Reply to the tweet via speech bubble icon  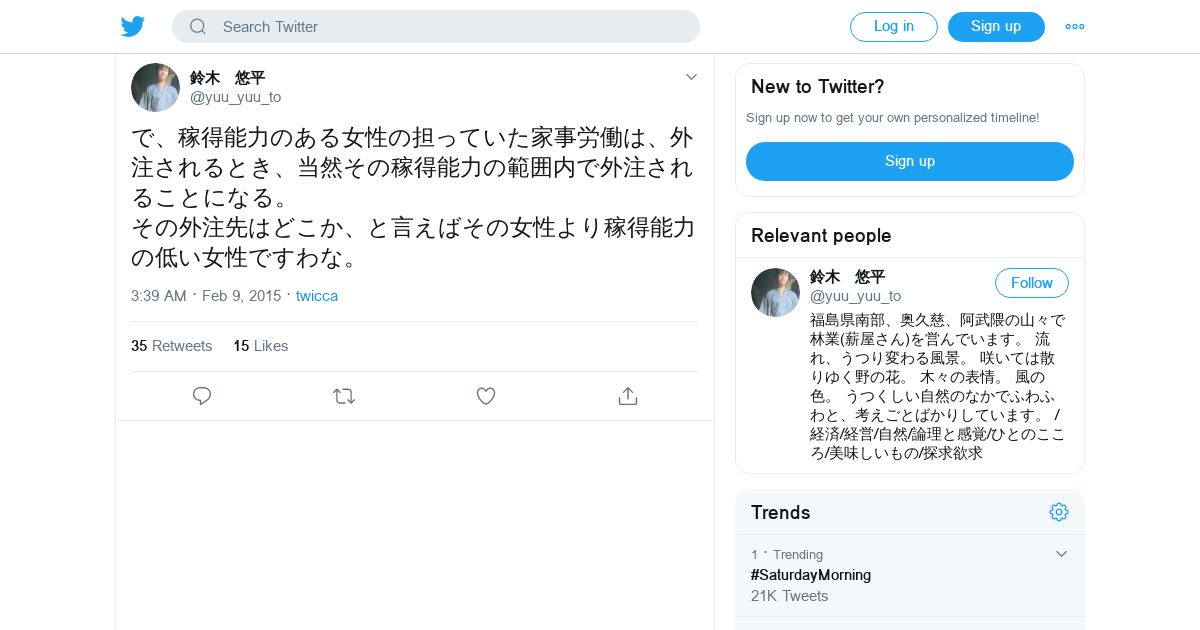pos(202,396)
